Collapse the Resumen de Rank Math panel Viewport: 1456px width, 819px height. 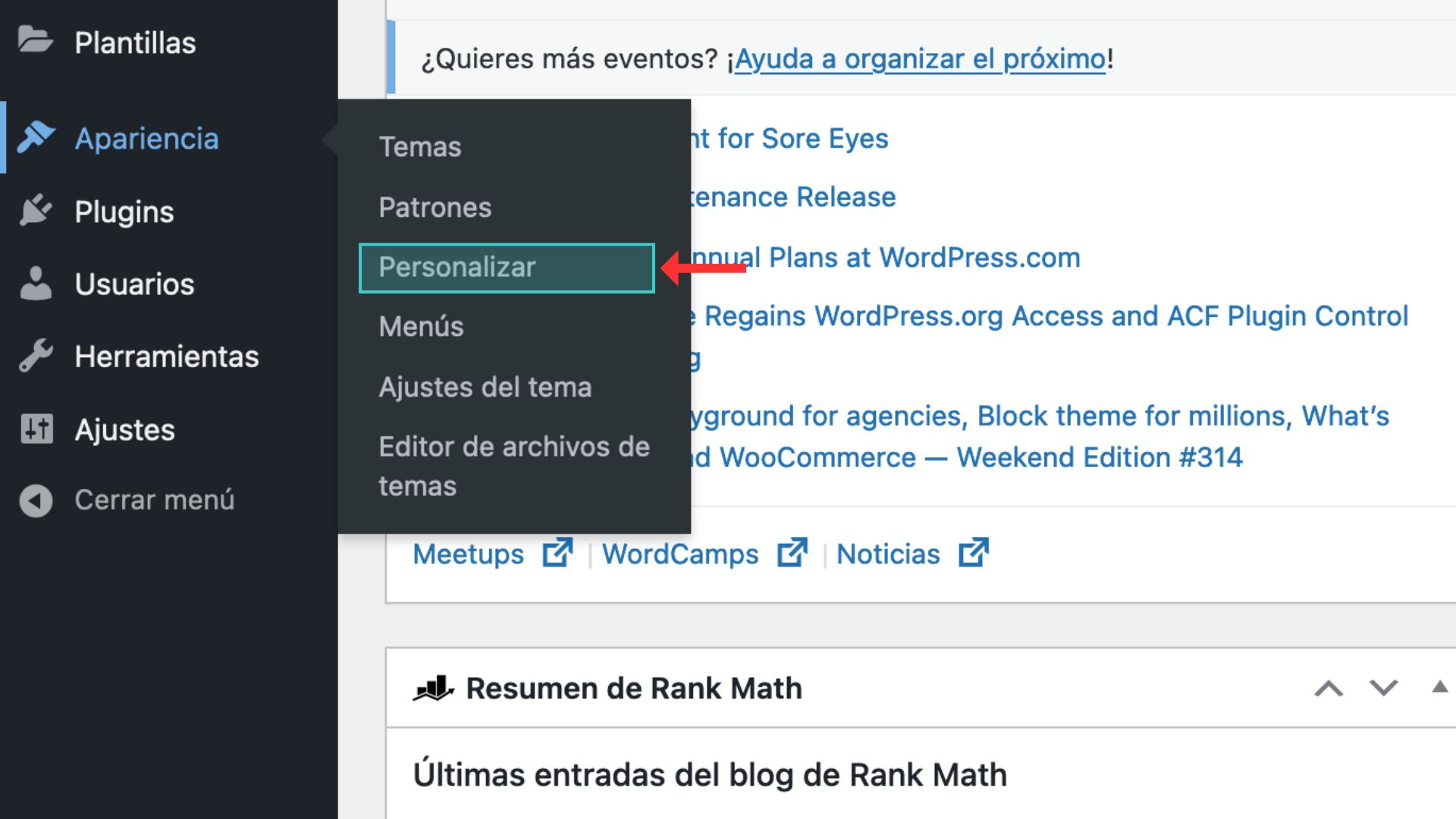tap(1439, 688)
